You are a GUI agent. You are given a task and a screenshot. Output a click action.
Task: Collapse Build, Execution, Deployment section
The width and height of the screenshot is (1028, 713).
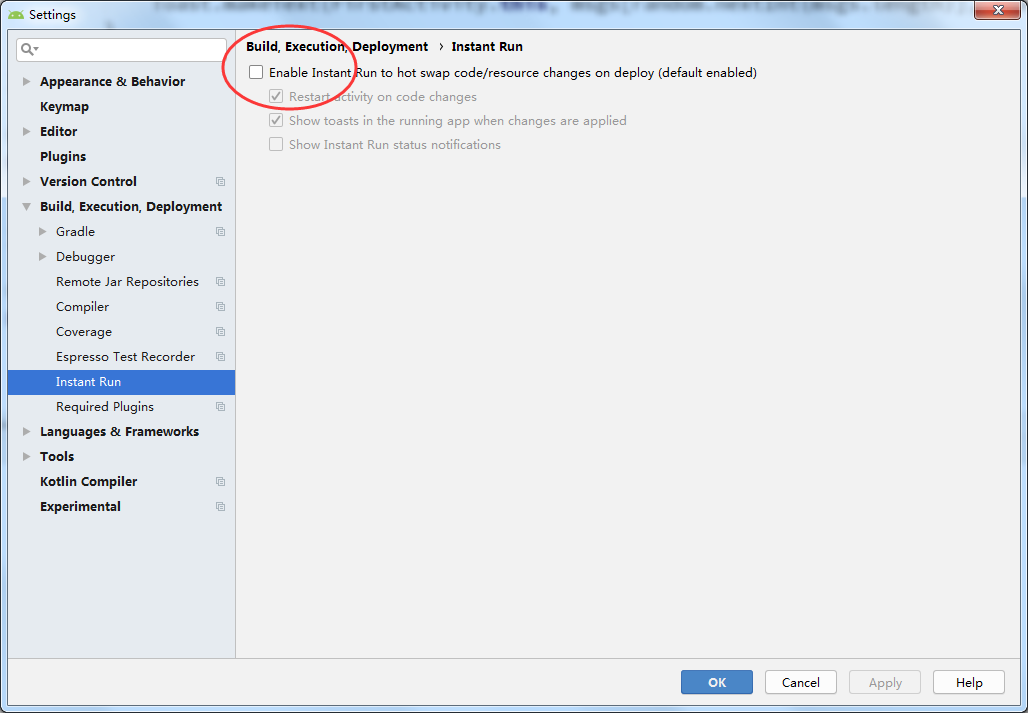click(27, 206)
